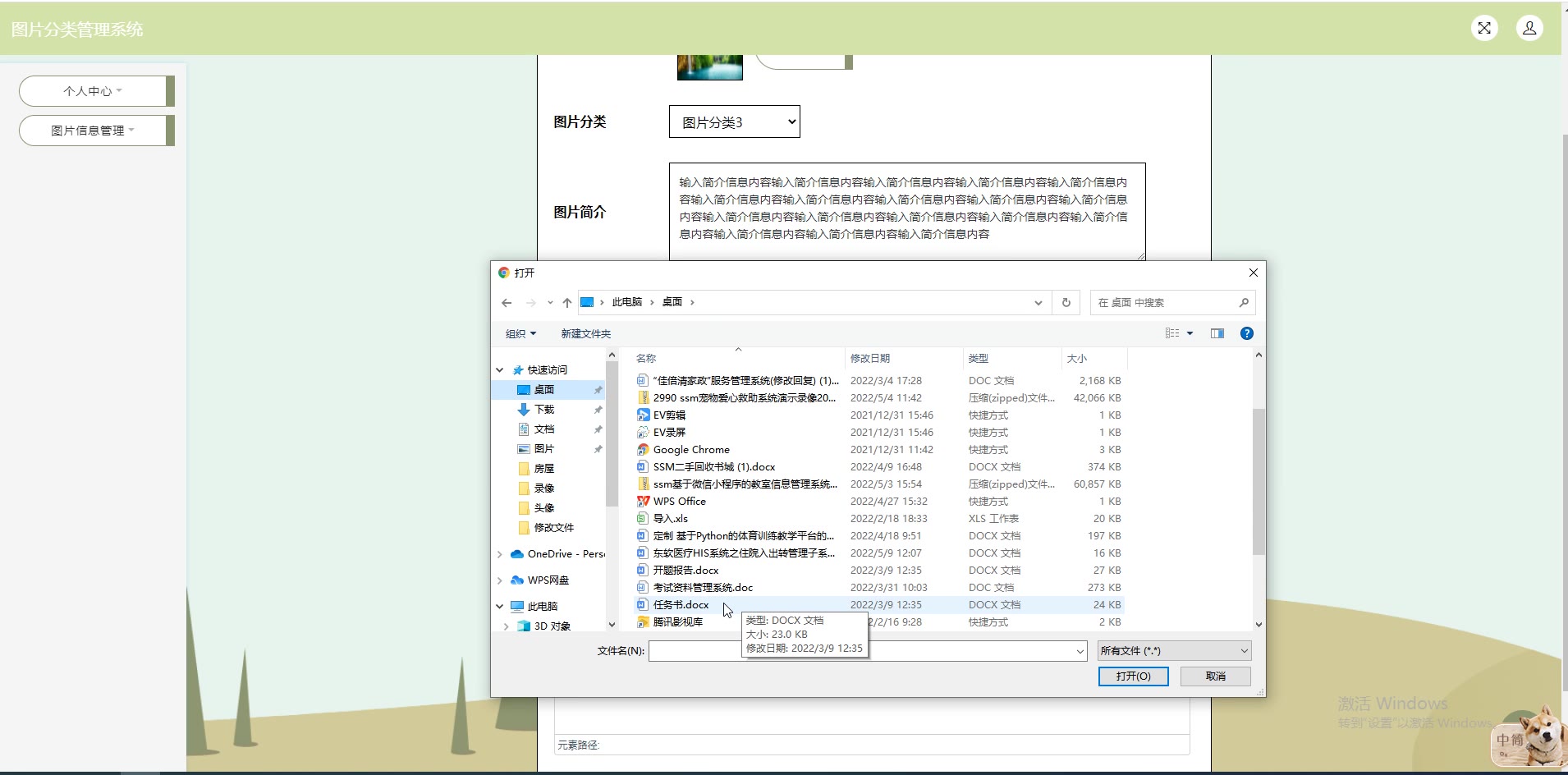Expand the OneDrive tree node
Screen dimensions: 1568x775
pos(500,554)
